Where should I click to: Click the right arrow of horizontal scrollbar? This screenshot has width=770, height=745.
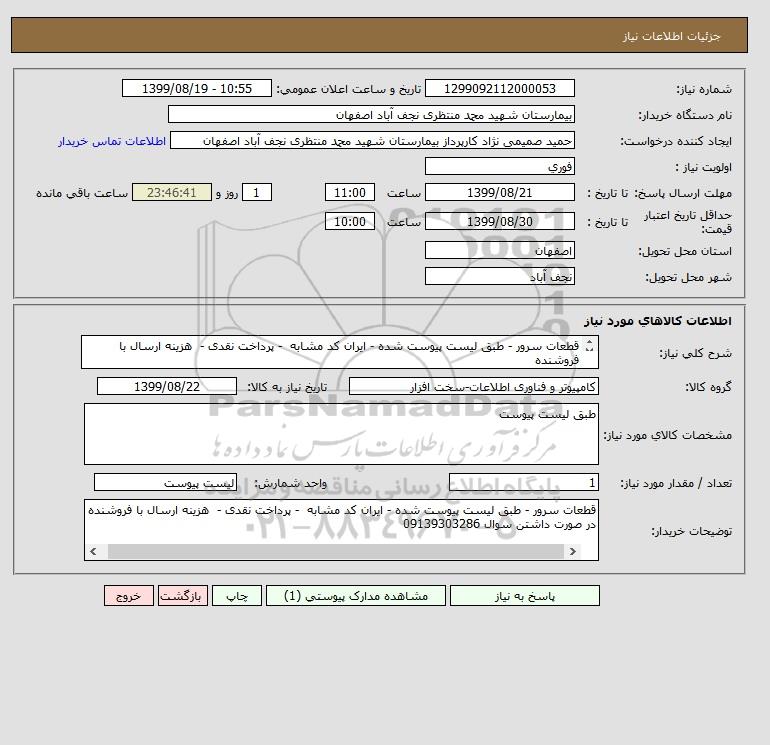click(x=573, y=552)
